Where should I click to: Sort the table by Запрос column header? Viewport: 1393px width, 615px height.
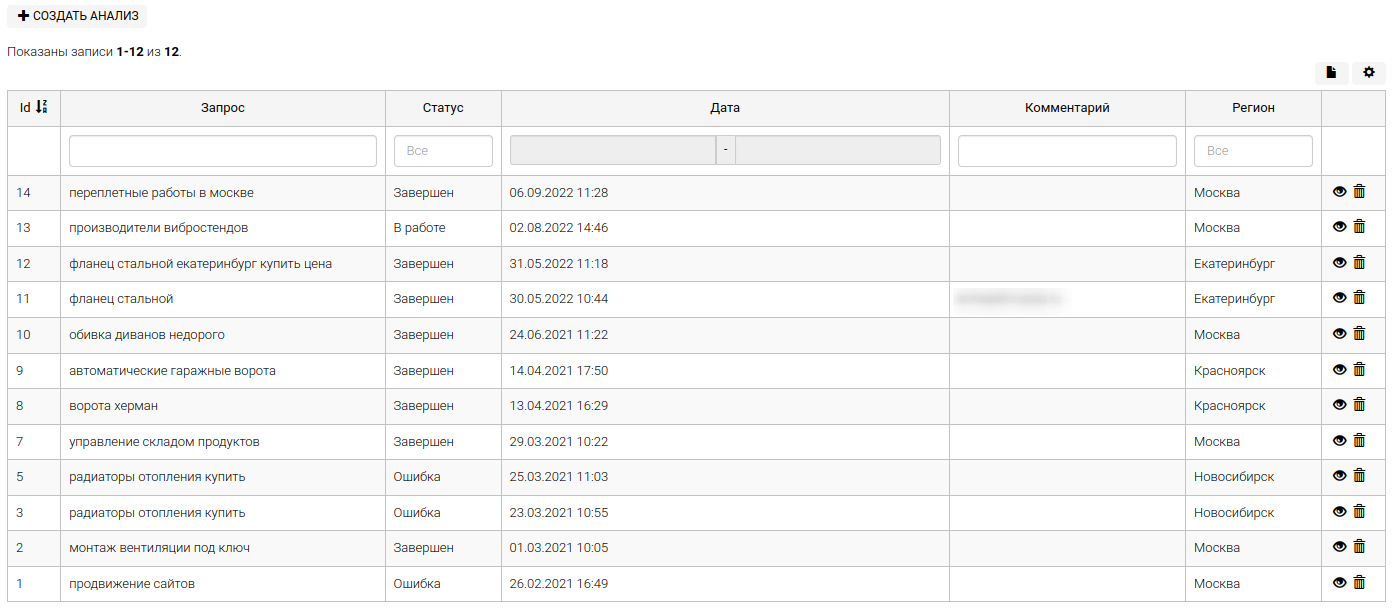pyautogui.click(x=222, y=108)
